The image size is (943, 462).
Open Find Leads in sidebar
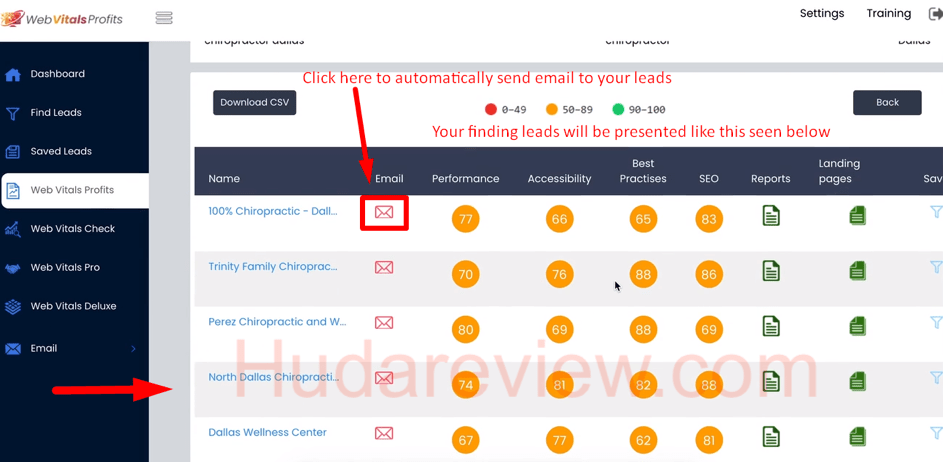click(56, 112)
